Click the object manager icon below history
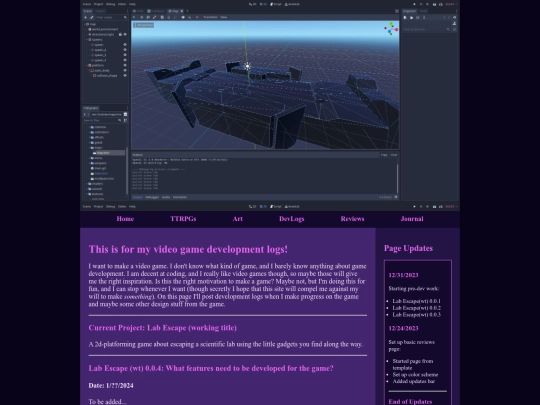The height and width of the screenshot is (405, 540). [455, 23]
